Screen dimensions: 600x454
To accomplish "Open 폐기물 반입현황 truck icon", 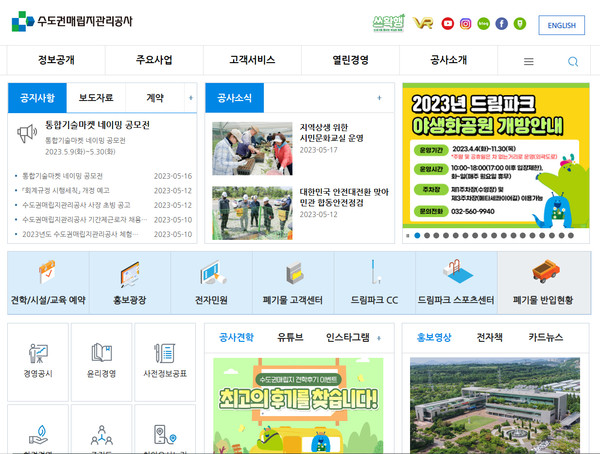I will pyautogui.click(x=546, y=271).
